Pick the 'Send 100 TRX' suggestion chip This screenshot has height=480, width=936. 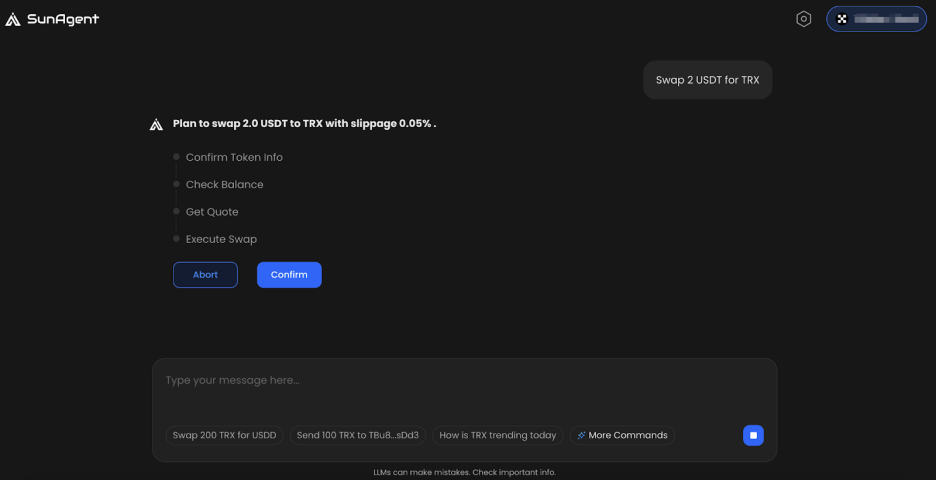pos(358,435)
